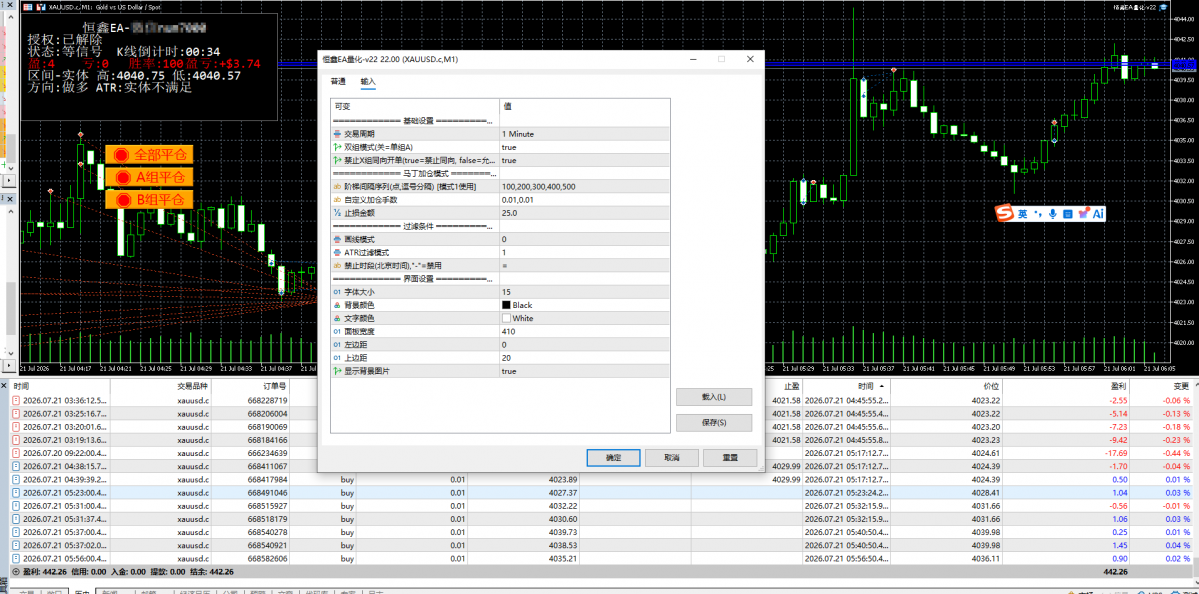The width and height of the screenshot is (1199, 594).
Task: Confirm settings with the 确定 button
Action: click(x=613, y=457)
